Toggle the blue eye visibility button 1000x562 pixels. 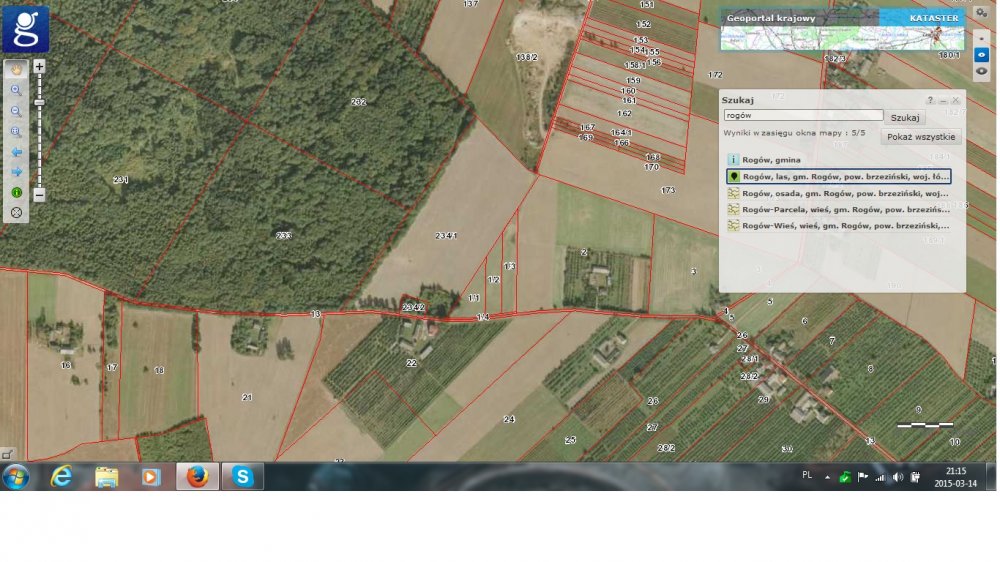click(981, 54)
